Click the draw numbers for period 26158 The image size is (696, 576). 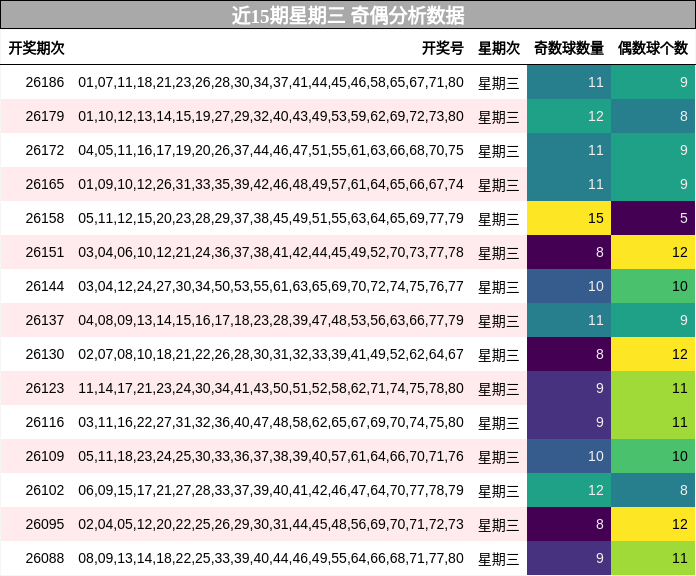(x=271, y=218)
